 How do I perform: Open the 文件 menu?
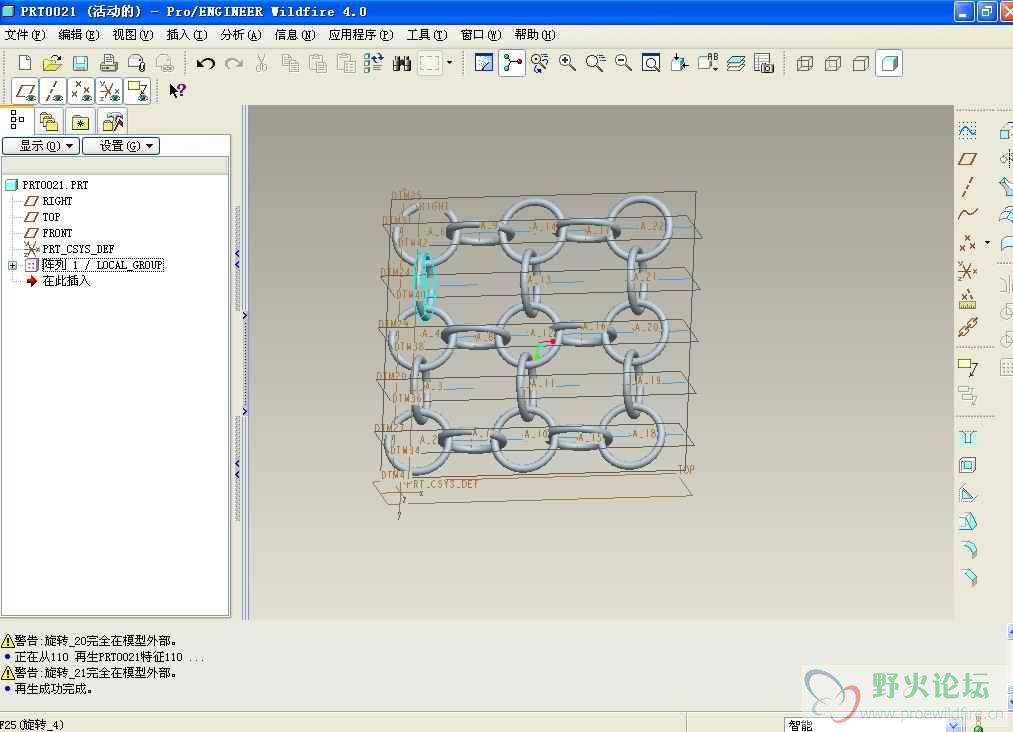pyautogui.click(x=25, y=35)
